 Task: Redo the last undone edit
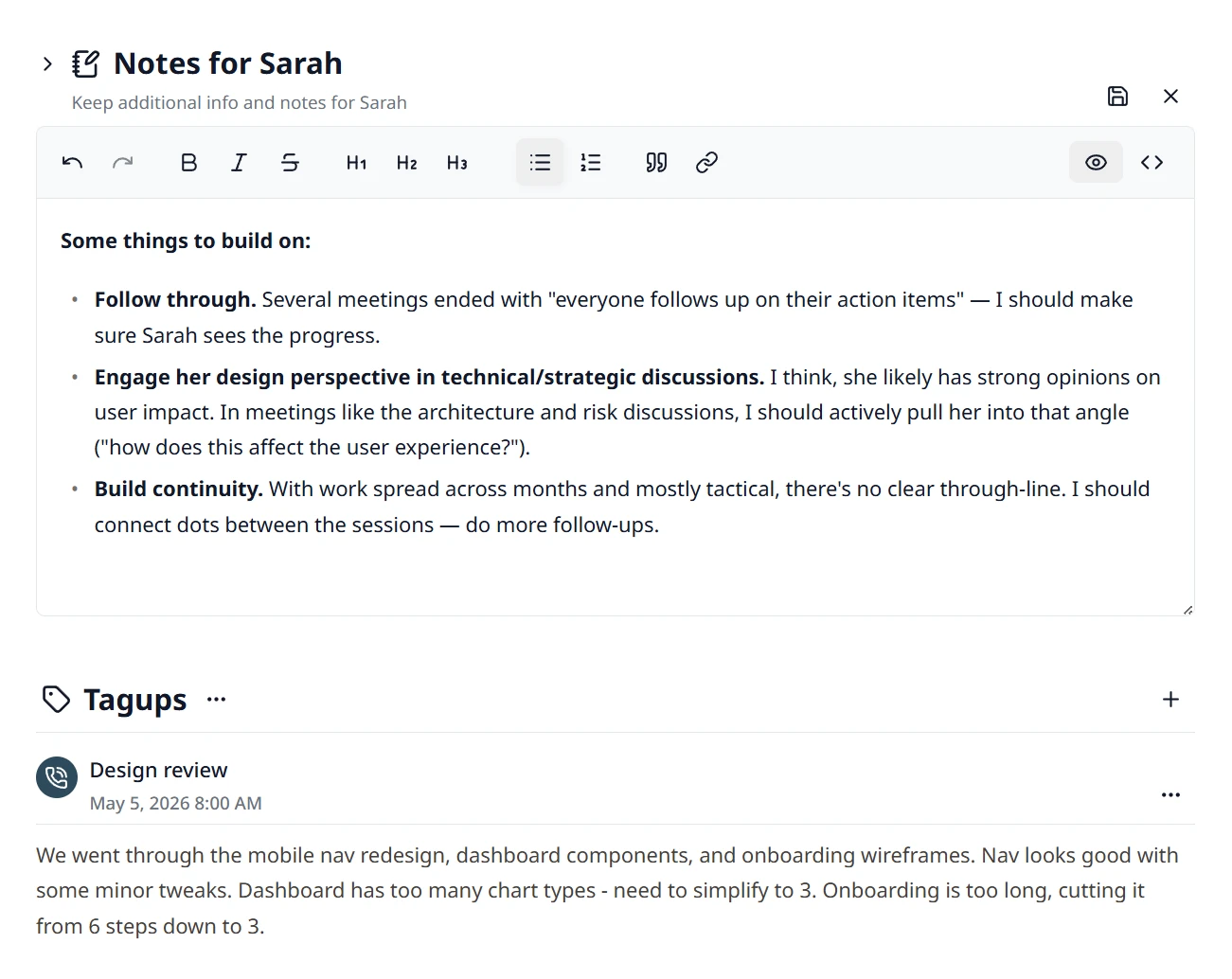(122, 163)
